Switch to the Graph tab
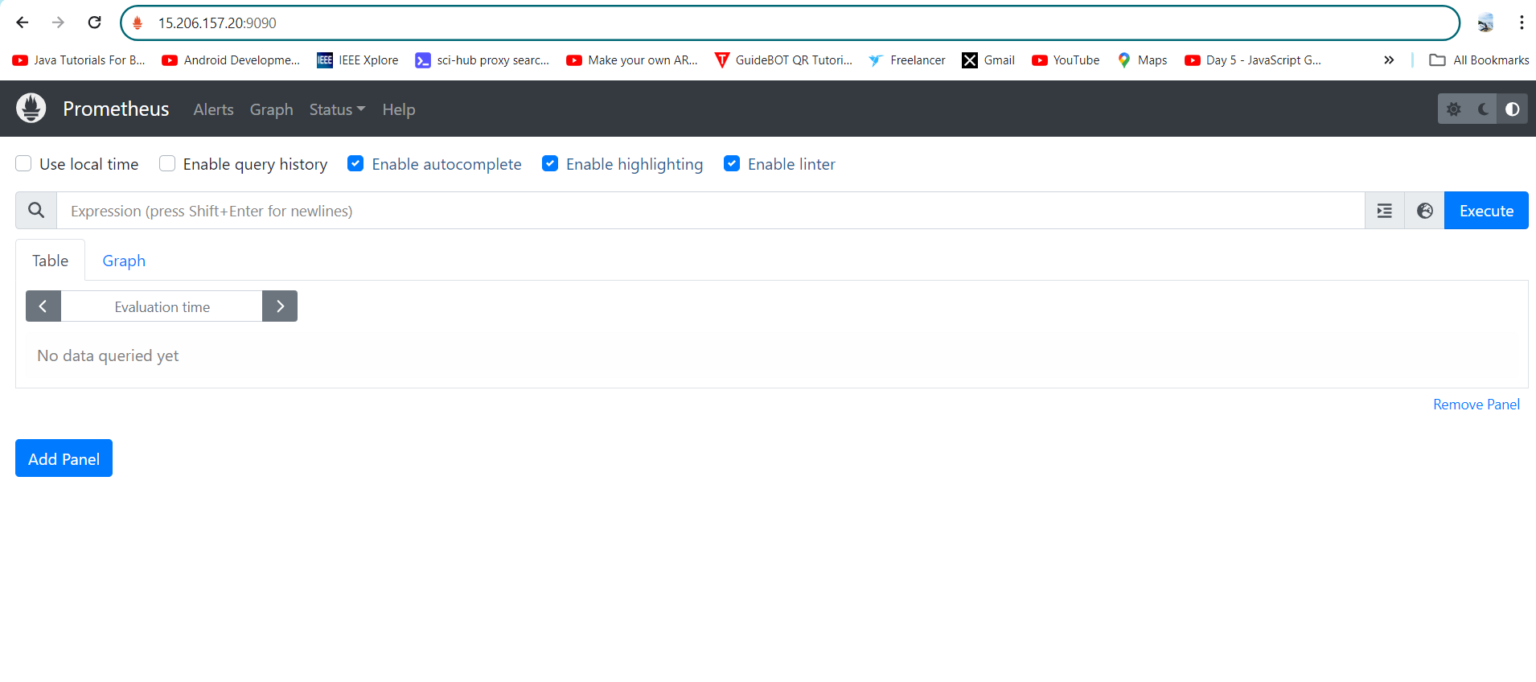This screenshot has height=682, width=1536. (x=123, y=260)
